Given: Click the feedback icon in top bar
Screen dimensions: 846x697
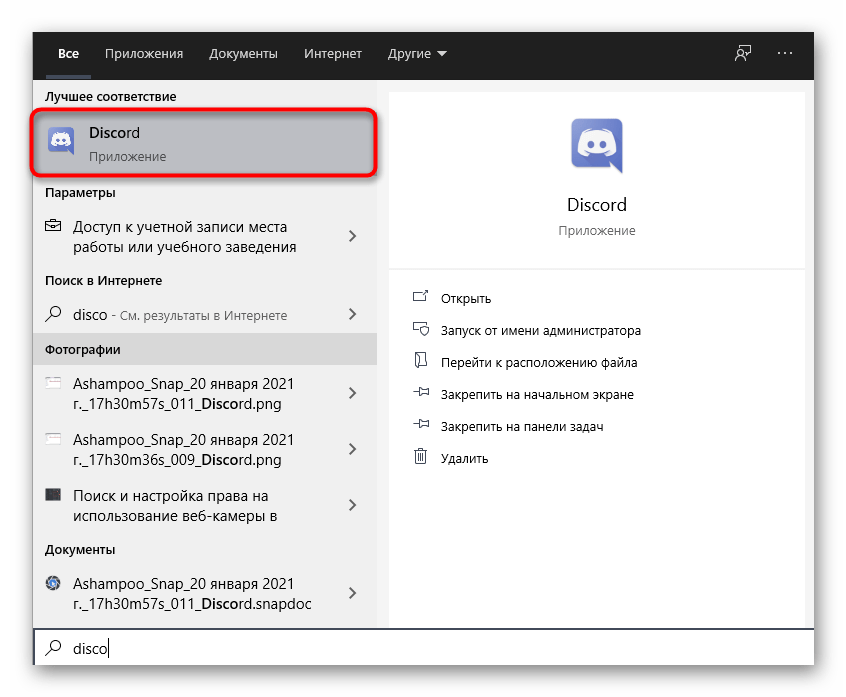Looking at the screenshot, I should click(x=742, y=54).
